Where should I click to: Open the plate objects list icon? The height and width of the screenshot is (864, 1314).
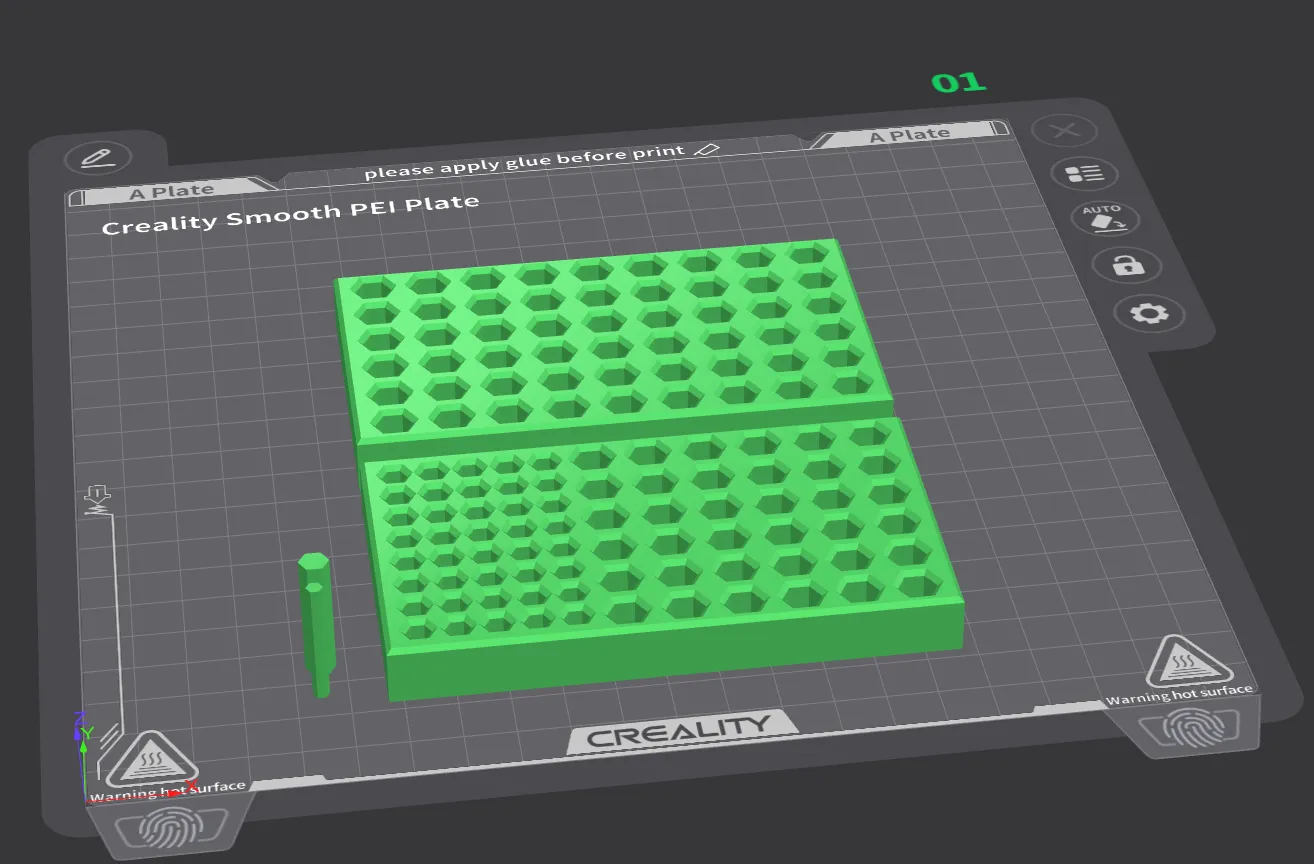(1085, 173)
